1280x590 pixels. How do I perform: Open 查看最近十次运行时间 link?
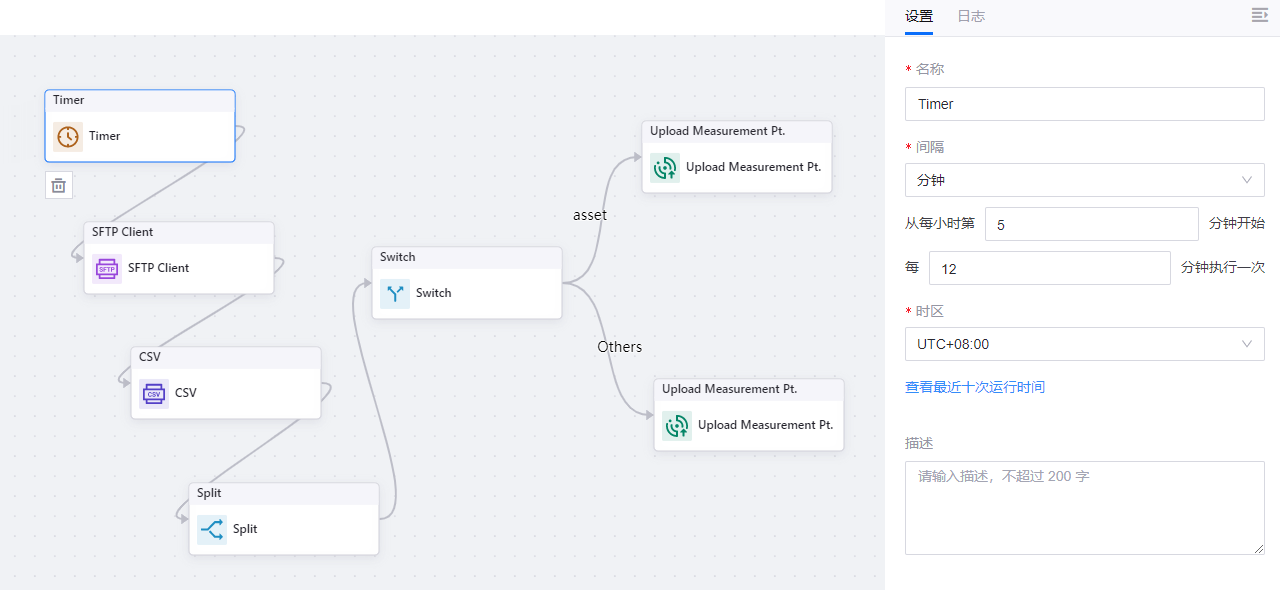975,387
